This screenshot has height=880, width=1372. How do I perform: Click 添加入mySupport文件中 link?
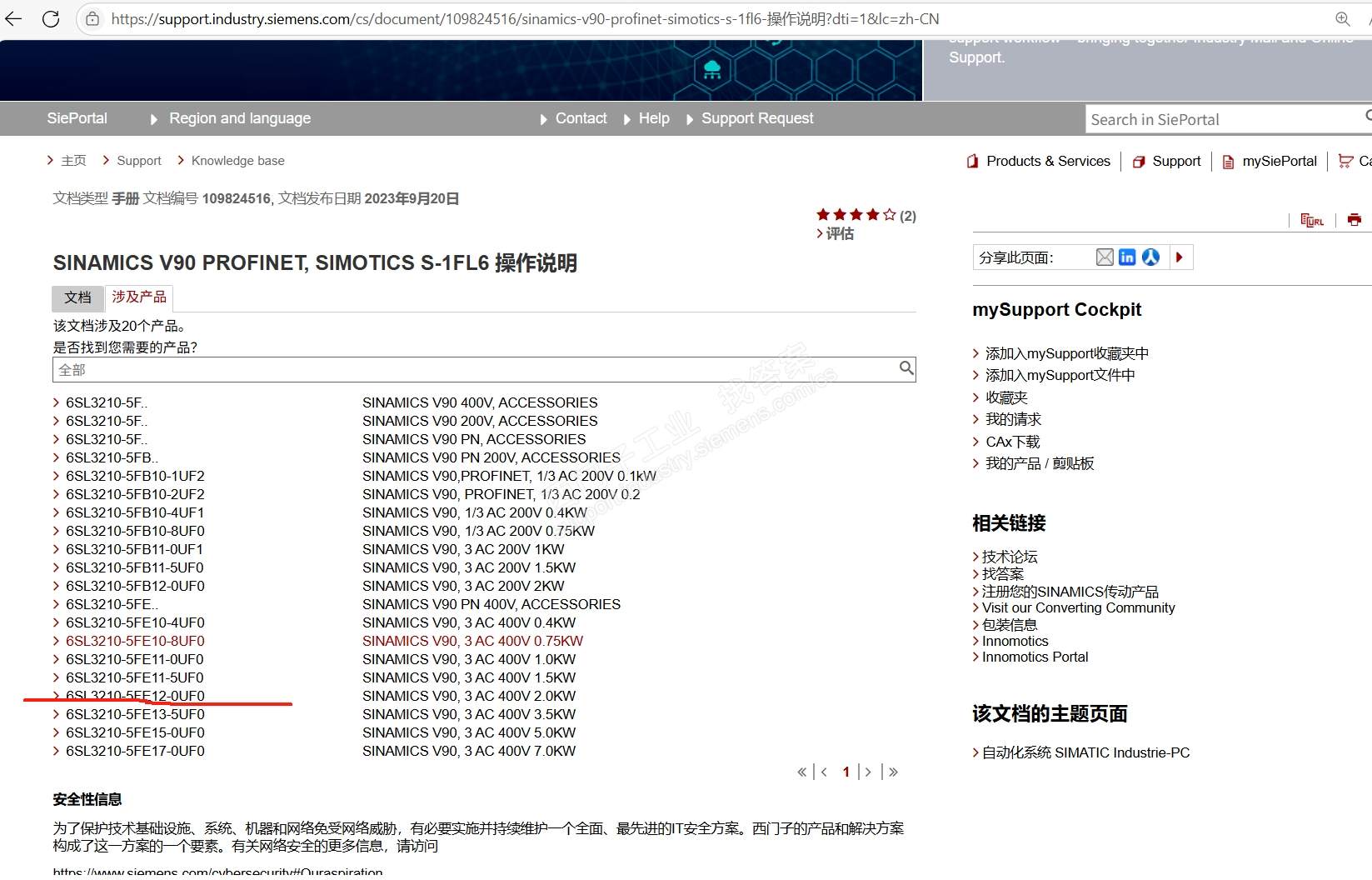pos(1060,376)
